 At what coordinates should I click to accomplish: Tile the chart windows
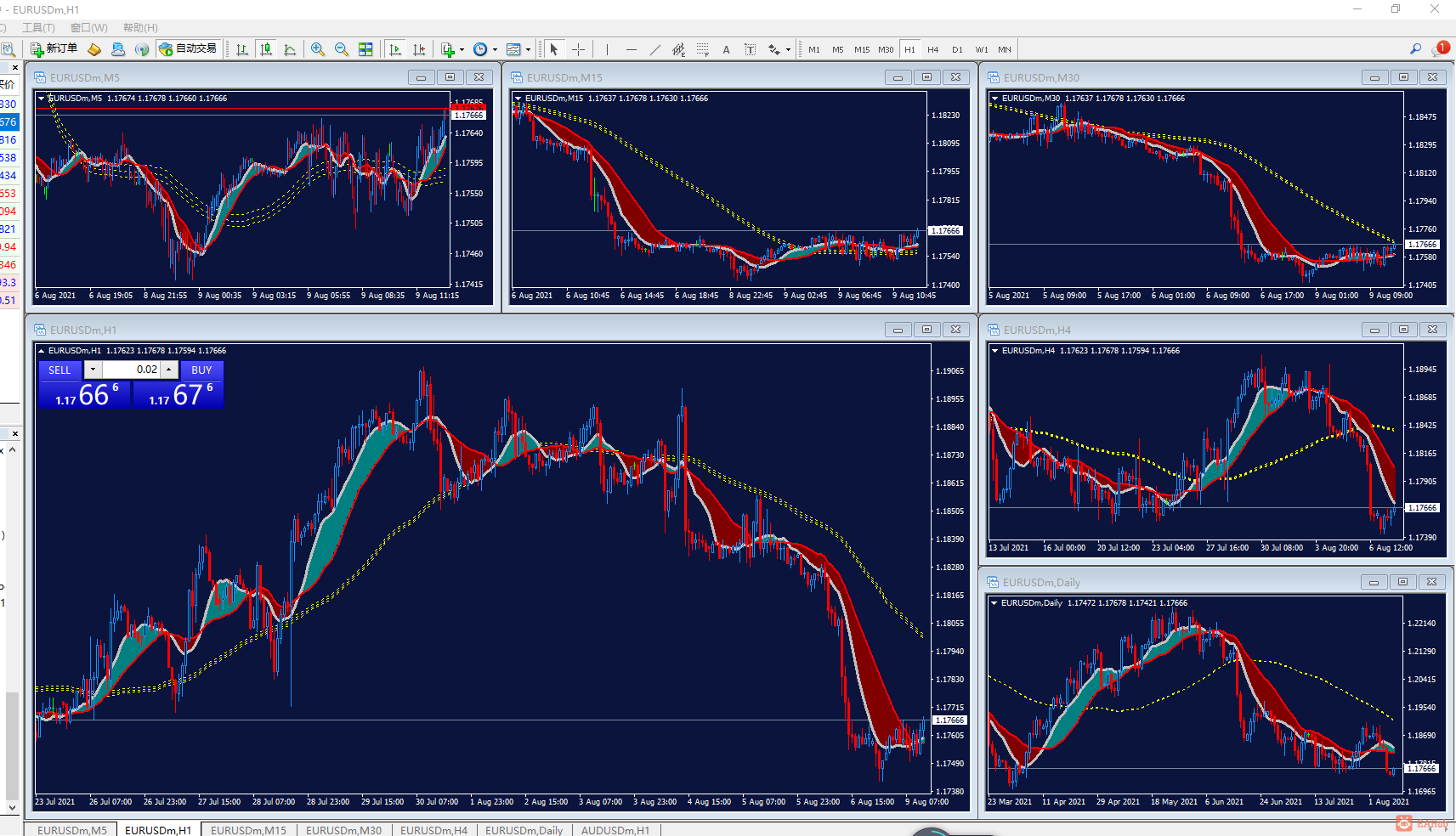[365, 49]
